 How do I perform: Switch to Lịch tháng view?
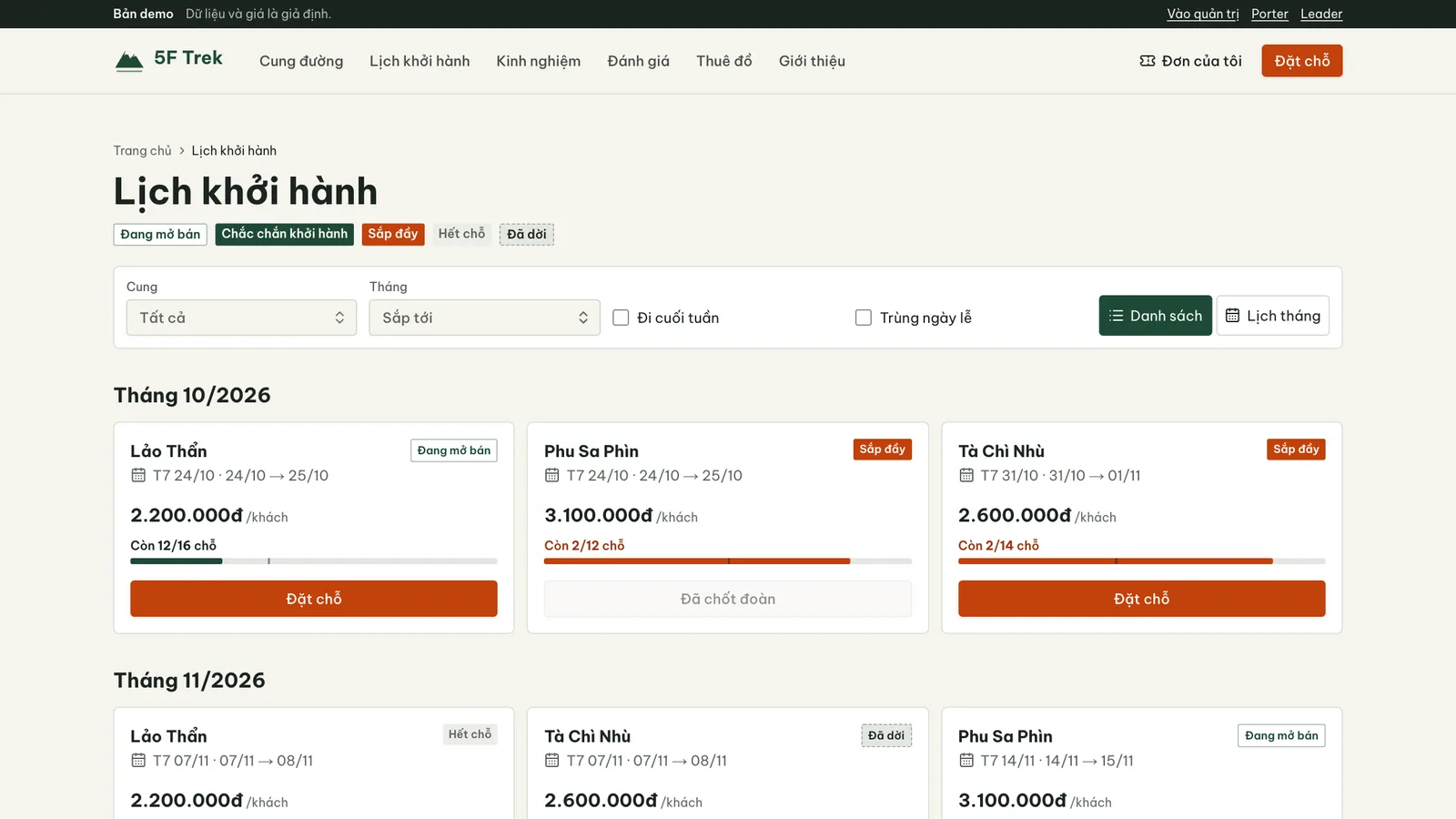click(1272, 316)
